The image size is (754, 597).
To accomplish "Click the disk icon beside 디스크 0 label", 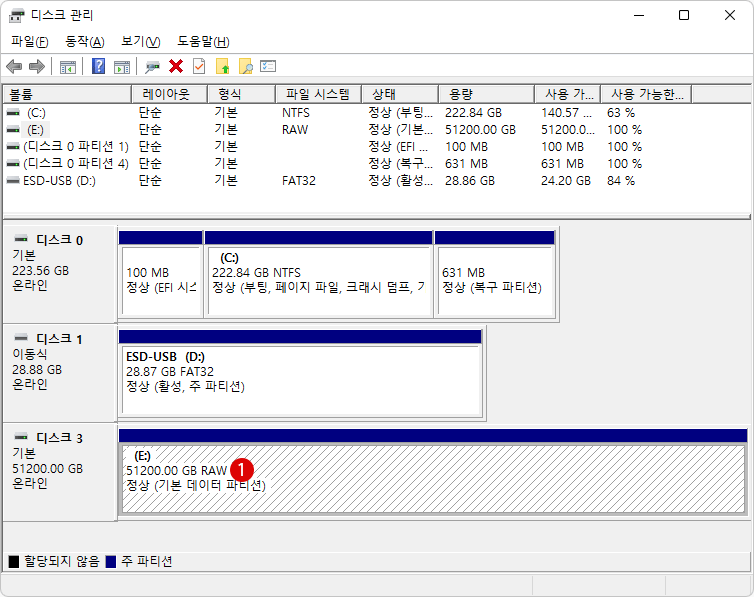I will point(21,238).
